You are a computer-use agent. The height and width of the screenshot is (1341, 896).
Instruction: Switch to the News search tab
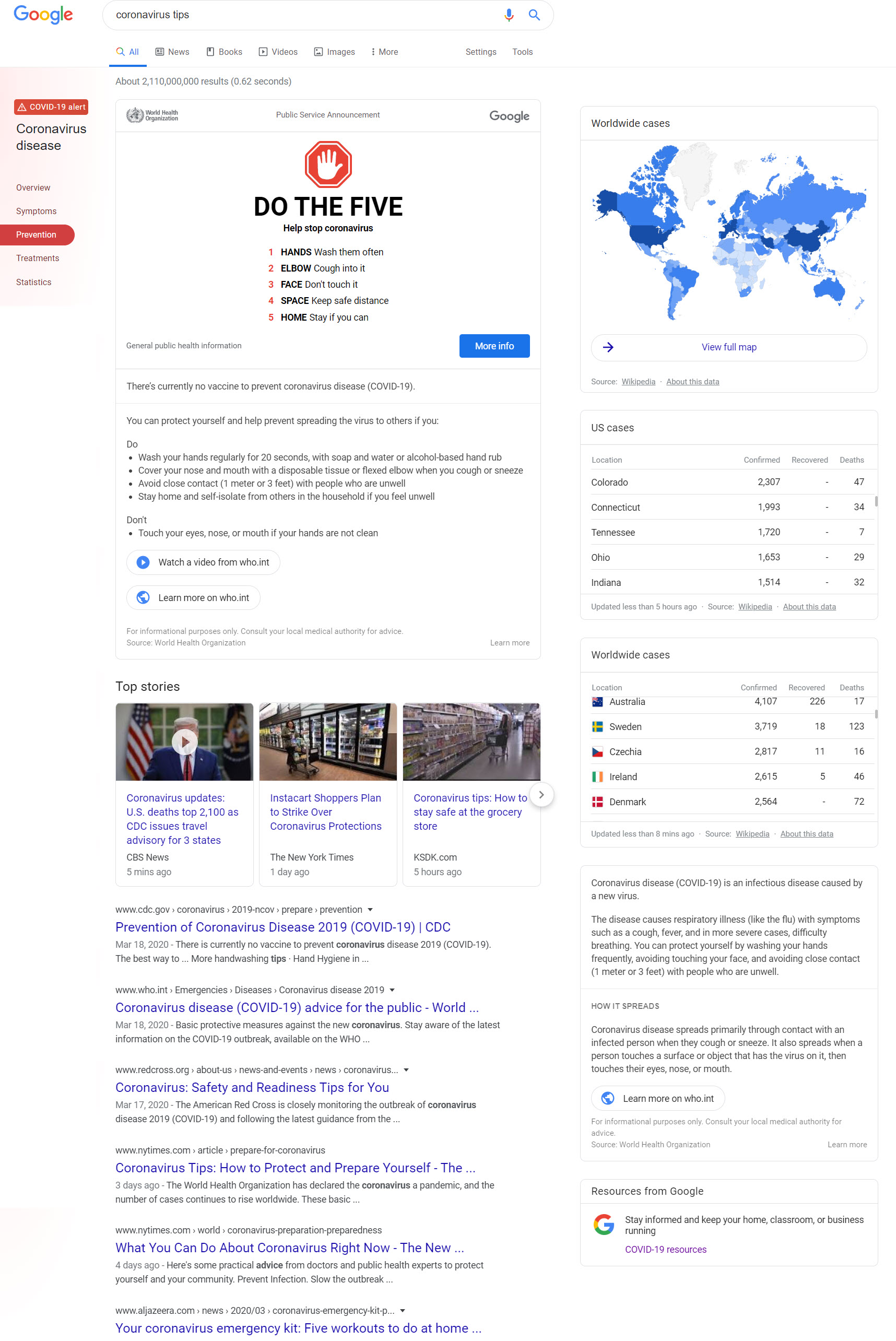(x=172, y=52)
